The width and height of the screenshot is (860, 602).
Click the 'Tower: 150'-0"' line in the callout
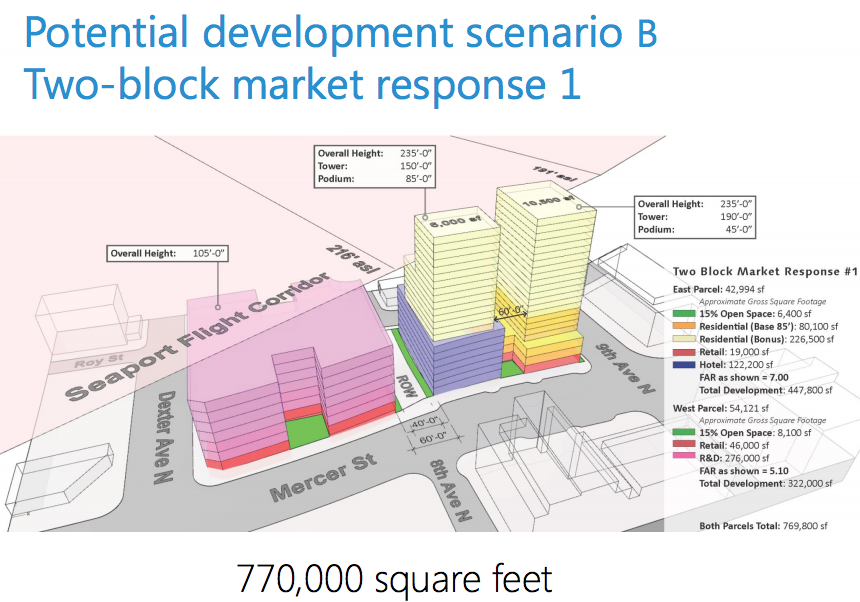[x=375, y=166]
